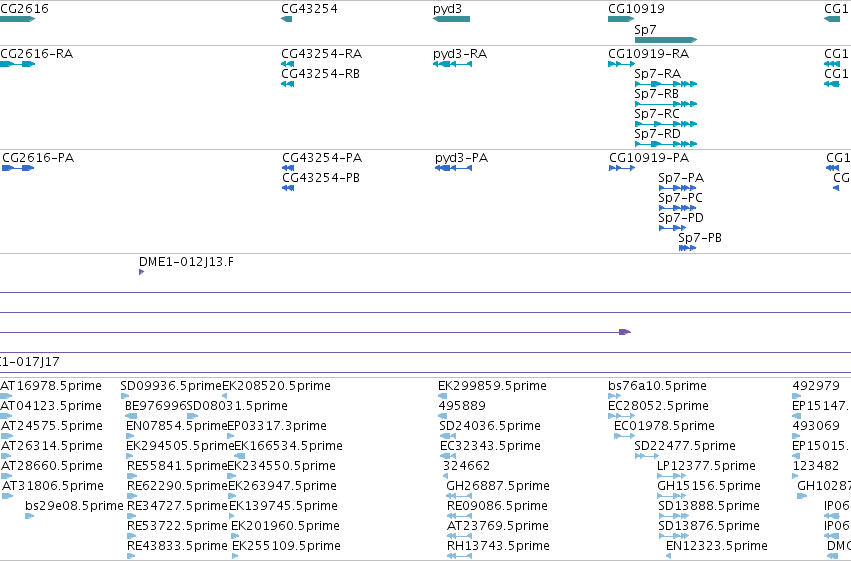Click EST AT24575.5prime
Image resolution: width=851 pixels, height=561 pixels.
pyautogui.click(x=52, y=426)
